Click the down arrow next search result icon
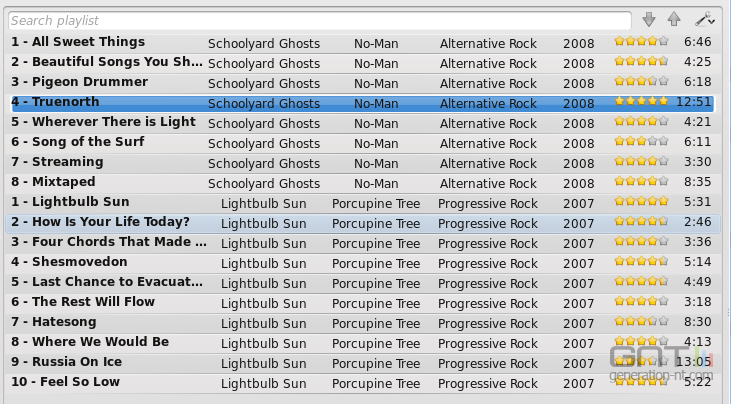This screenshot has width=731, height=404. (x=648, y=20)
